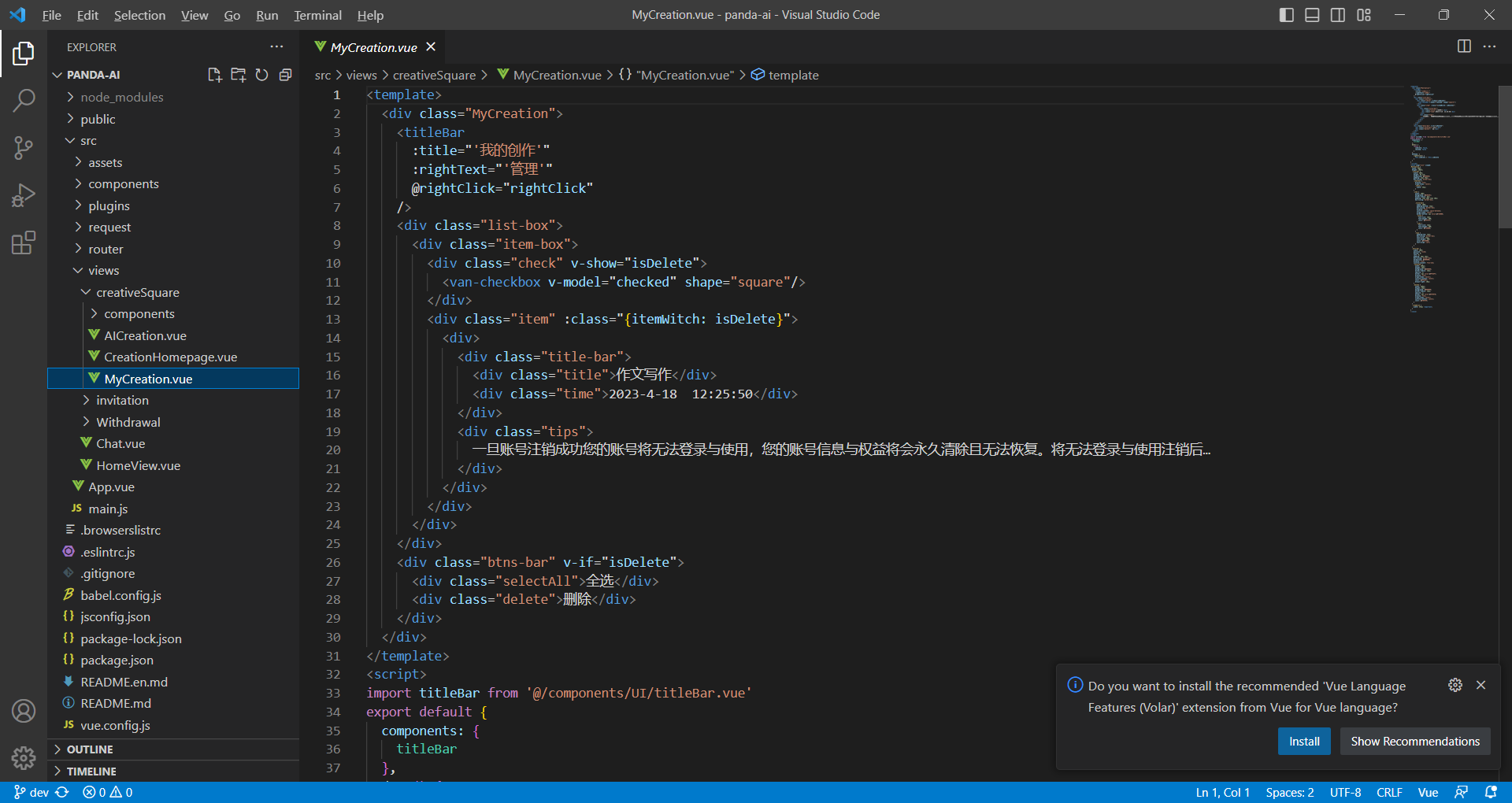Select the Vue language mode indicator
This screenshot has width=1512, height=803.
click(x=1428, y=792)
